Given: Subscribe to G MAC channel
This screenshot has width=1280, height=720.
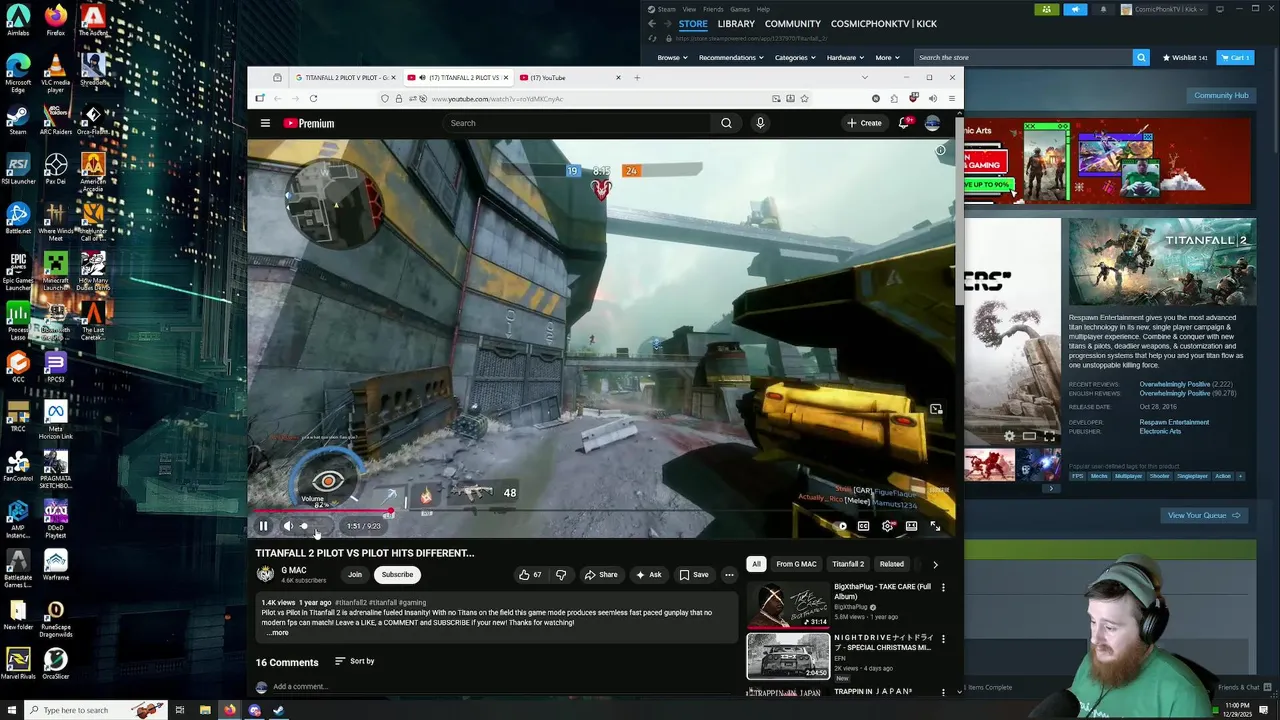Looking at the screenshot, I should 397,575.
